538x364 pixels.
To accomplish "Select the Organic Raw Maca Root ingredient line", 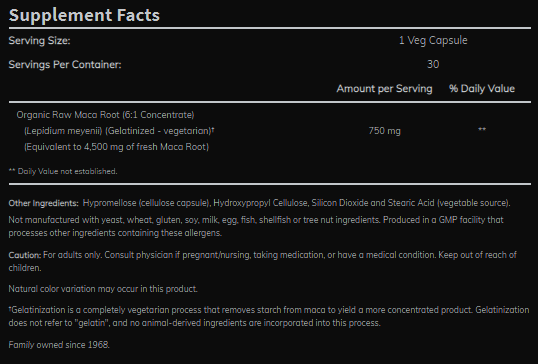I will point(105,115).
